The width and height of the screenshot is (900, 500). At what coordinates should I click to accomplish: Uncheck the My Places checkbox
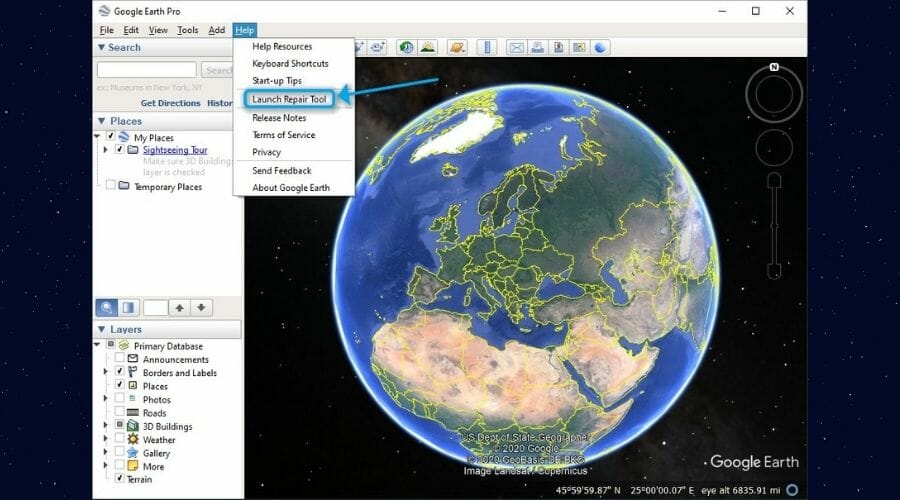click(111, 137)
